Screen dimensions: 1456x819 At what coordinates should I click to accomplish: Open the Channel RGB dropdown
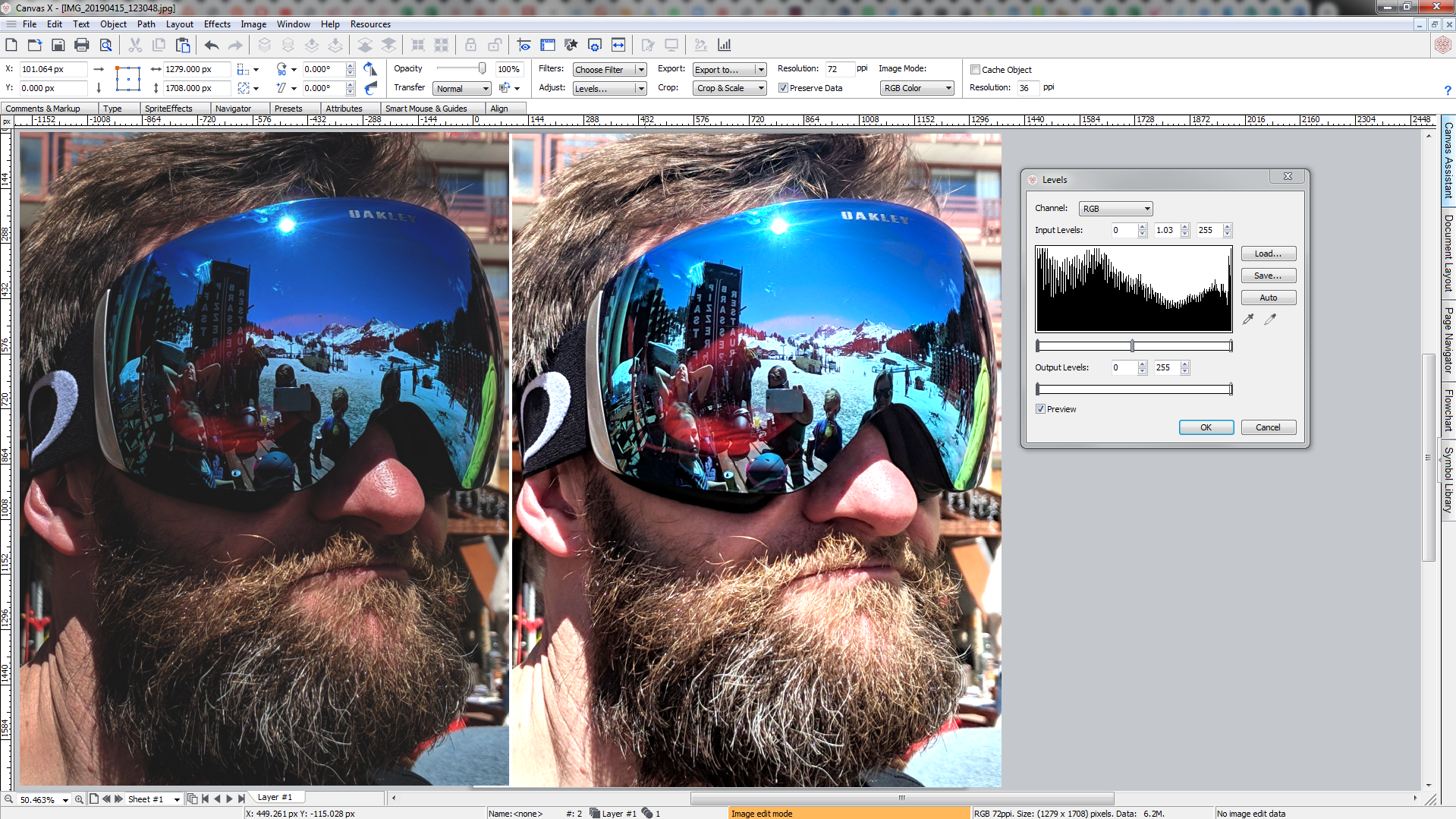1115,209
